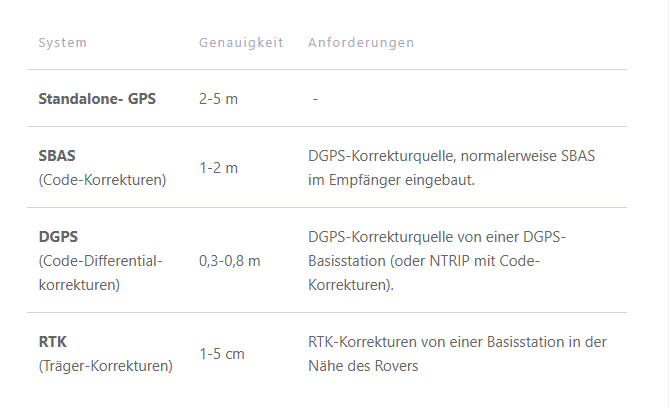The width and height of the screenshot is (669, 408).
Task: Click the Genauigkeit column header
Action: 241,43
